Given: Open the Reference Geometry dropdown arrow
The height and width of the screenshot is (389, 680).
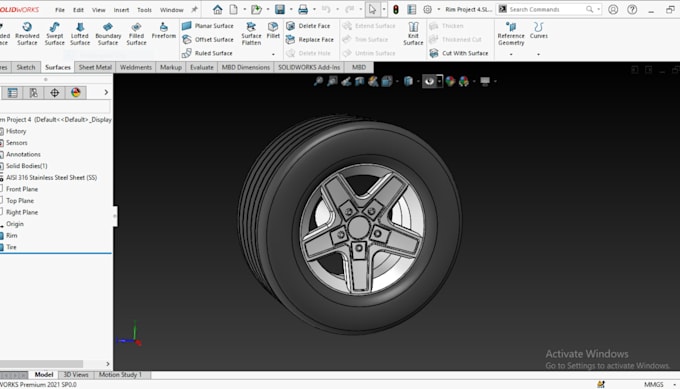Looking at the screenshot, I should click(x=511, y=54).
